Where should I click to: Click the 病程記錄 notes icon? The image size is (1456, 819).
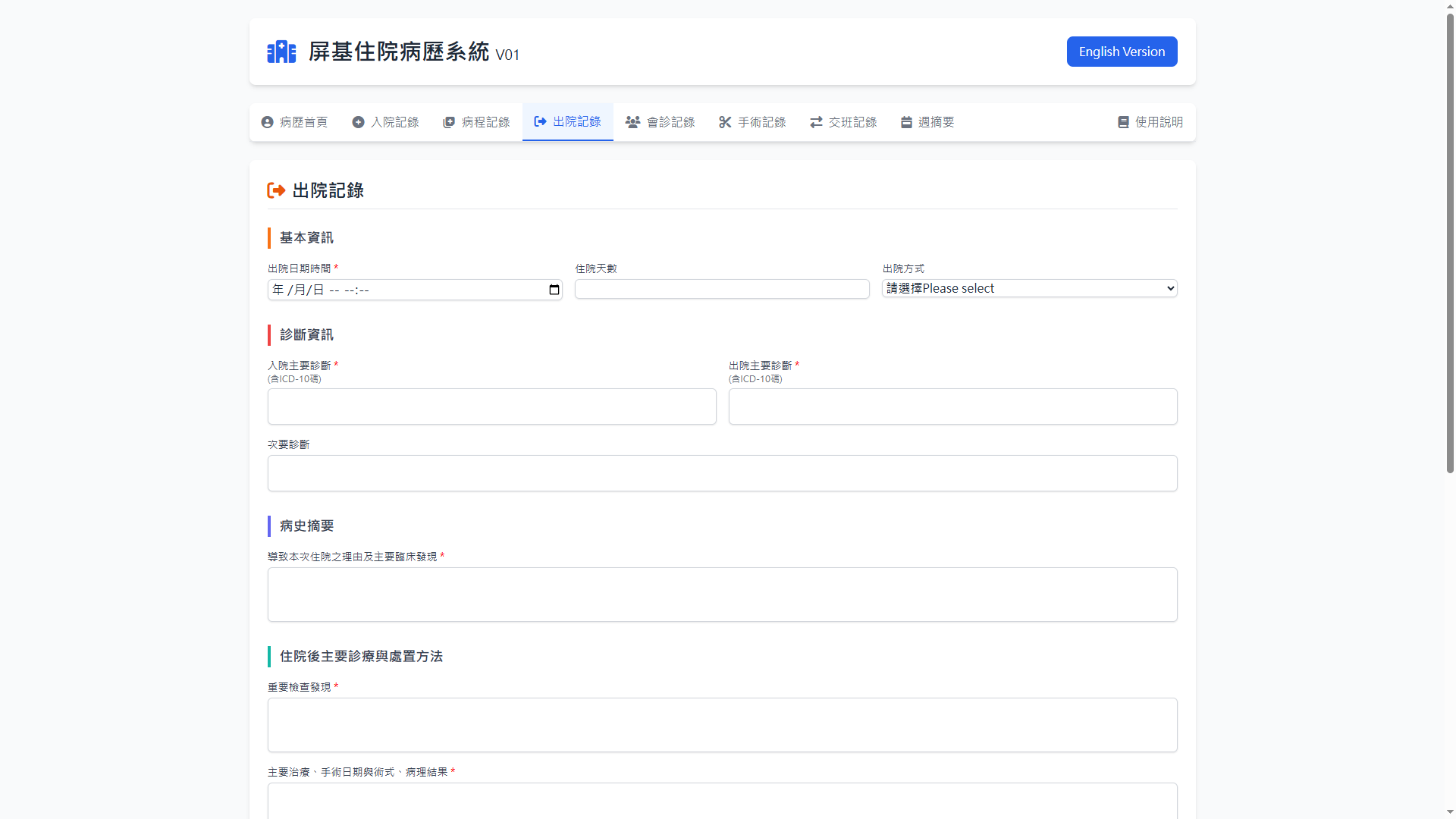point(449,122)
